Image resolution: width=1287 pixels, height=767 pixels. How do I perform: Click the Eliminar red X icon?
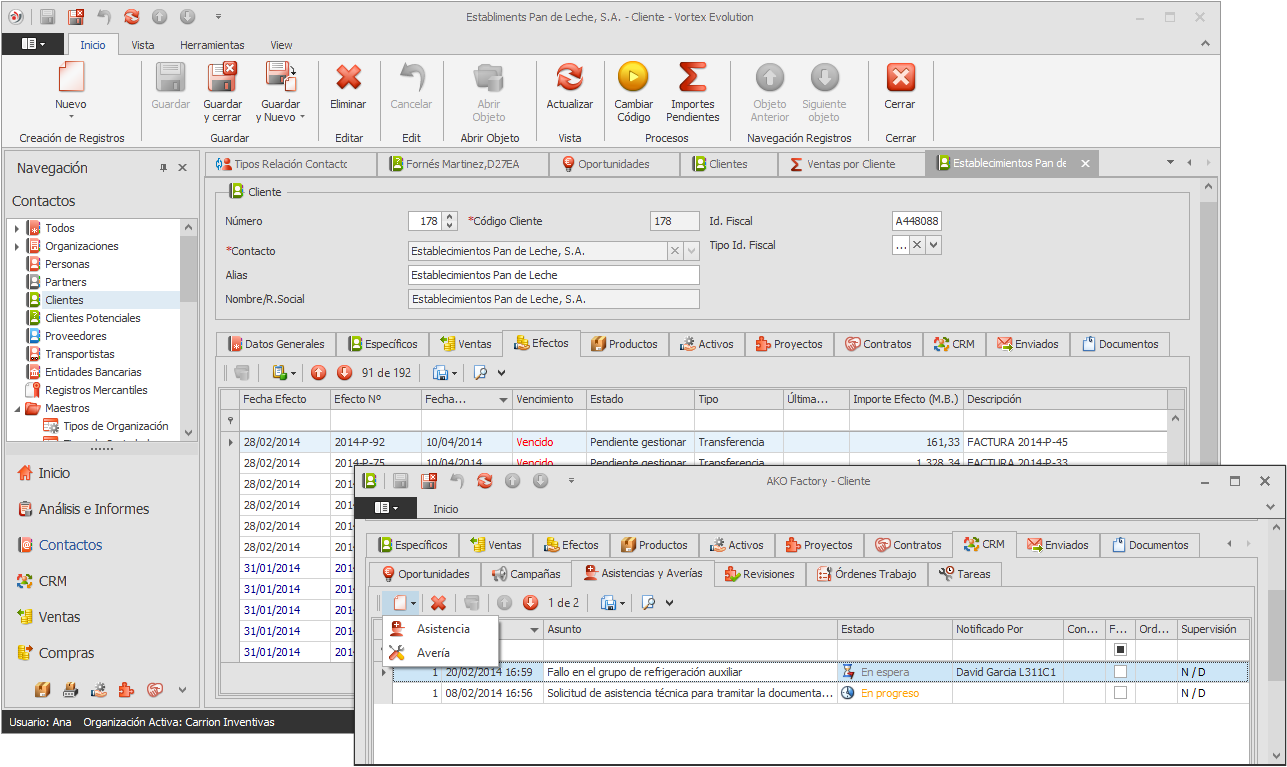click(348, 78)
